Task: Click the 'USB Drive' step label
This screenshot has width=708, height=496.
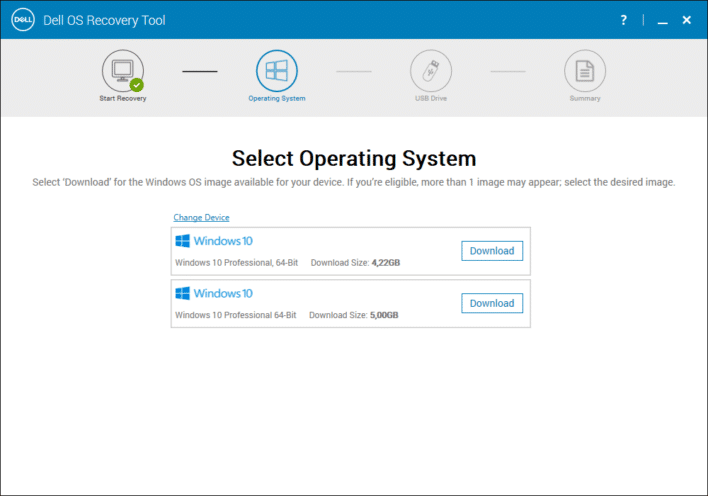Action: [x=431, y=98]
